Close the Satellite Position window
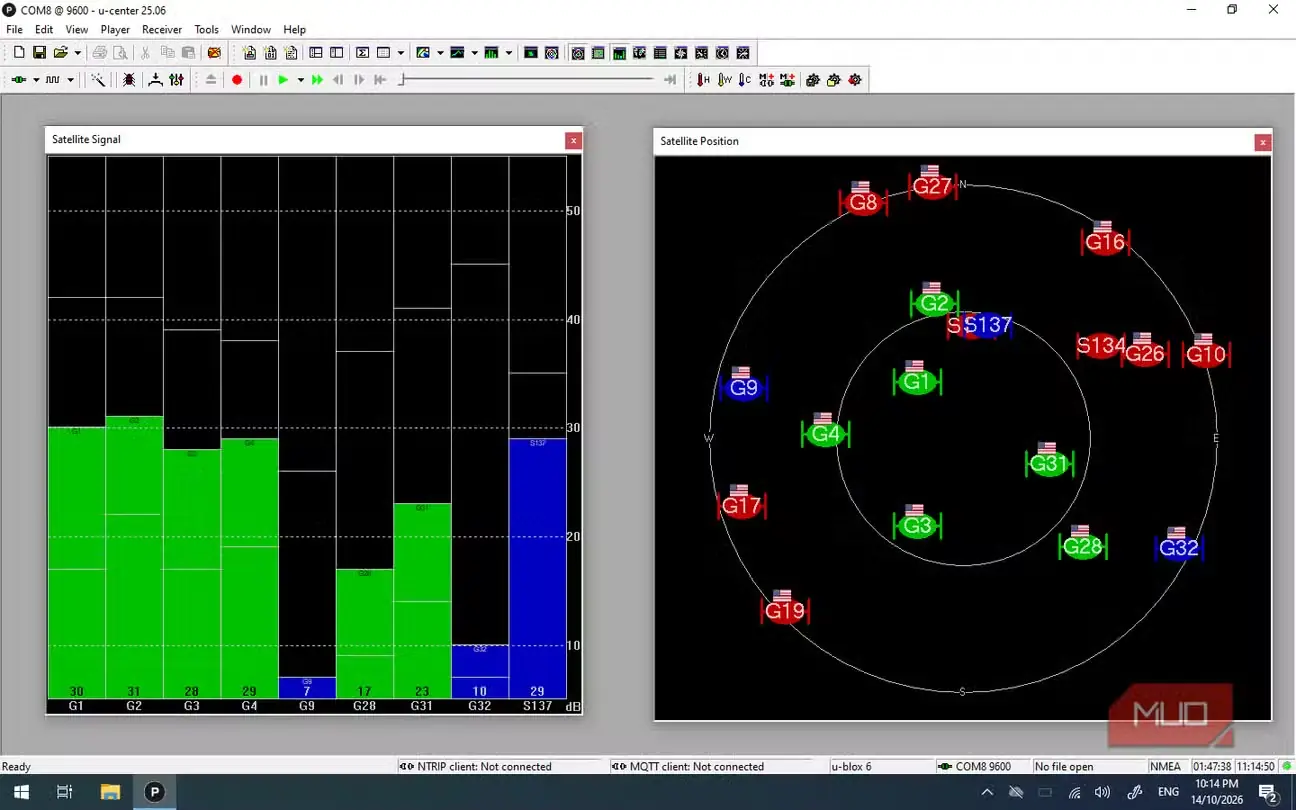The width and height of the screenshot is (1296, 810). click(1263, 142)
